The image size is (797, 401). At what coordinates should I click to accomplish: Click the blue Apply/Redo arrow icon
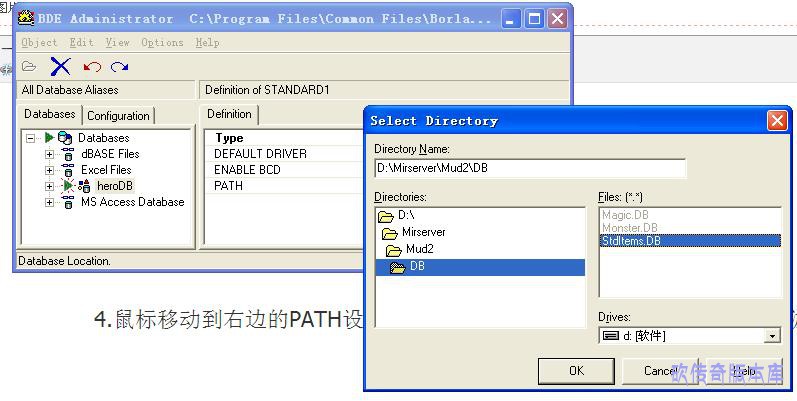[120, 66]
